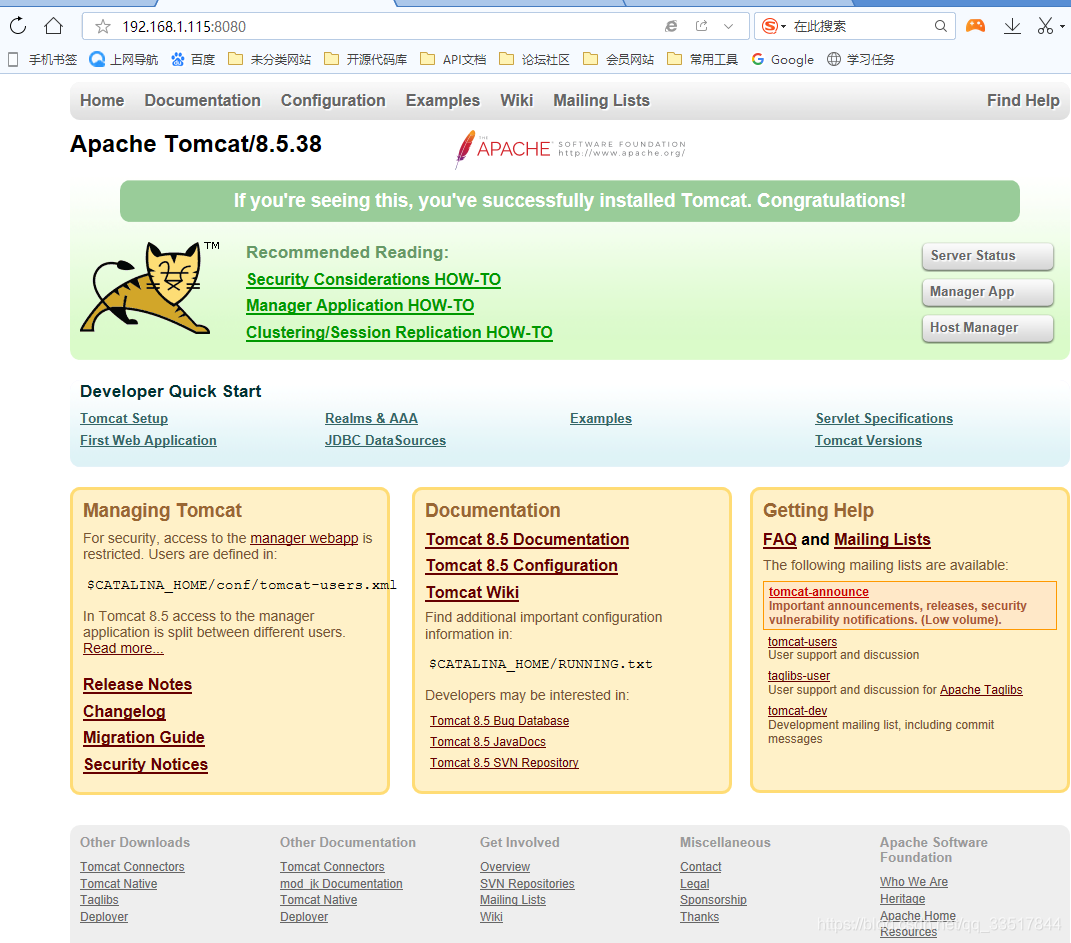The width and height of the screenshot is (1071, 943).
Task: Open 上网导航 bookmark
Action: 124,59
